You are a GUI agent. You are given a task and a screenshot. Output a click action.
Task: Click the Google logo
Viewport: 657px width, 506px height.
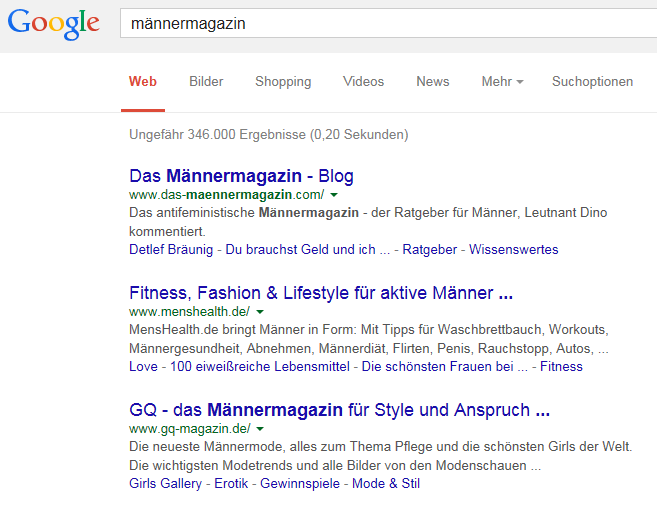coord(54,24)
